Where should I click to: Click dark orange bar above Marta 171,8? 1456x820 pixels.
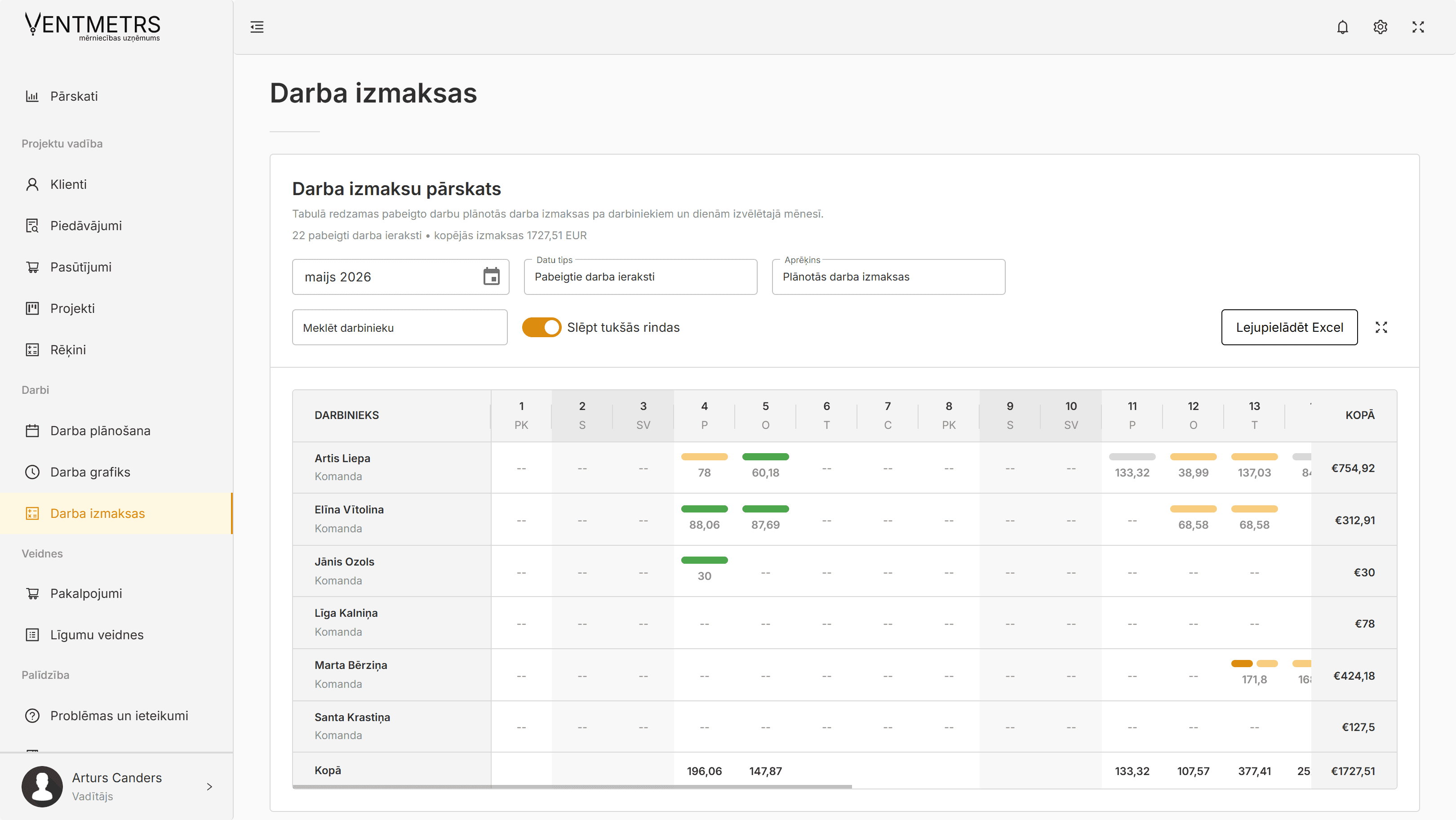1242,664
